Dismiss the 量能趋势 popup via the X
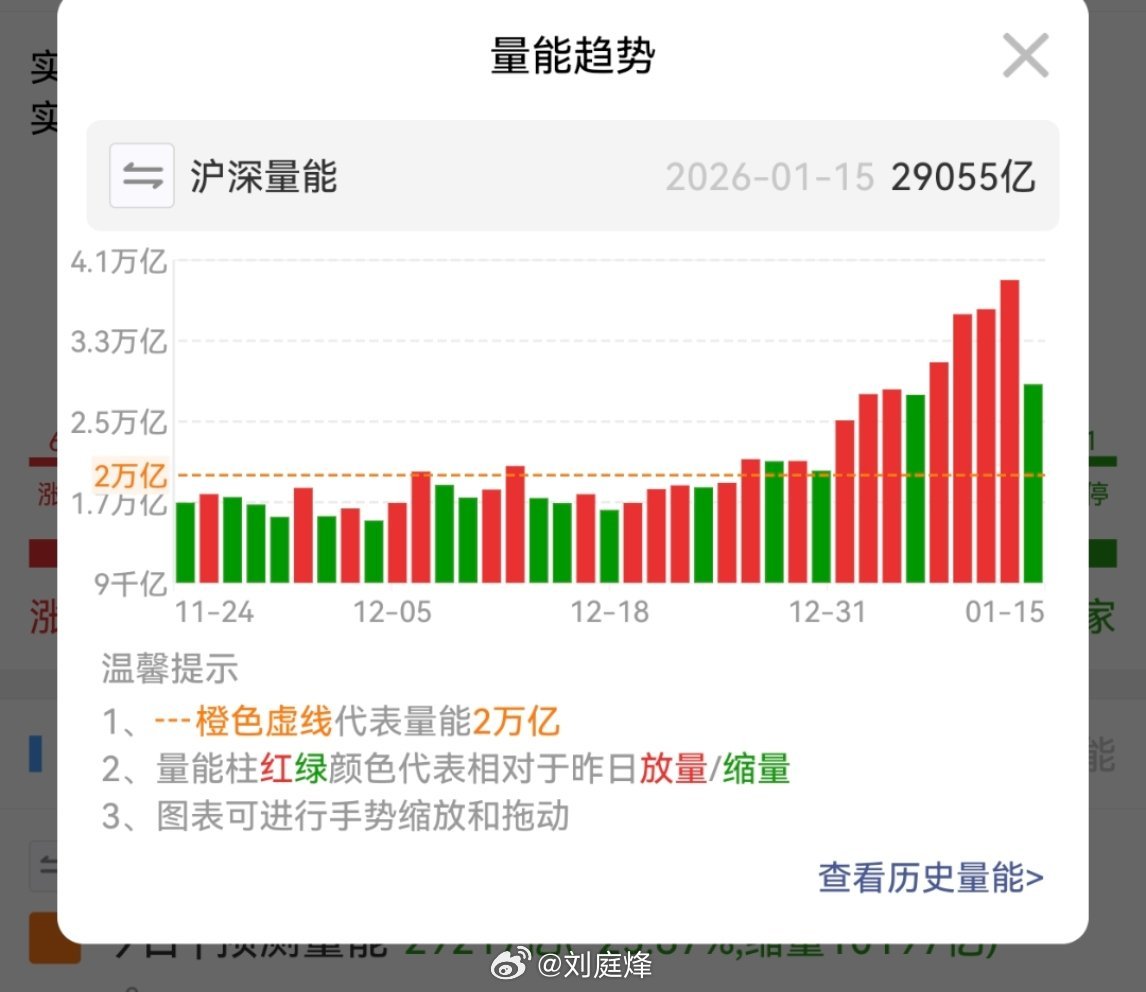Viewport: 1146px width, 992px height. pos(1024,57)
